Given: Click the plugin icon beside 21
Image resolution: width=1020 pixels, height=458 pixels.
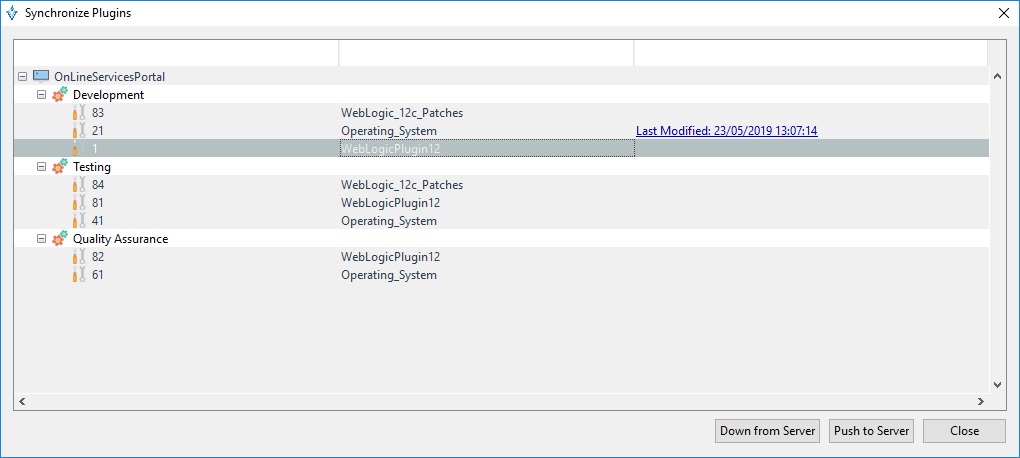Looking at the screenshot, I should click(79, 131).
